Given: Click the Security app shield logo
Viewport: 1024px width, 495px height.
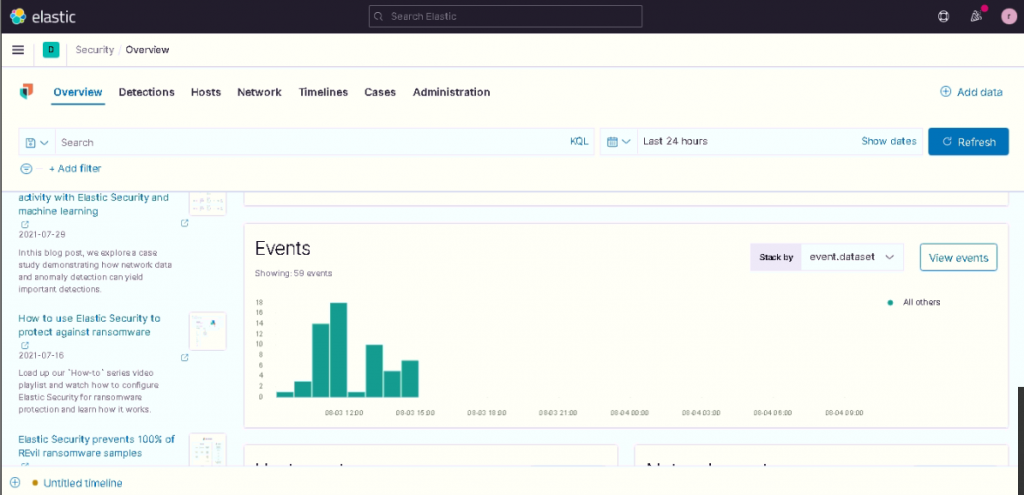Looking at the screenshot, I should [x=26, y=91].
